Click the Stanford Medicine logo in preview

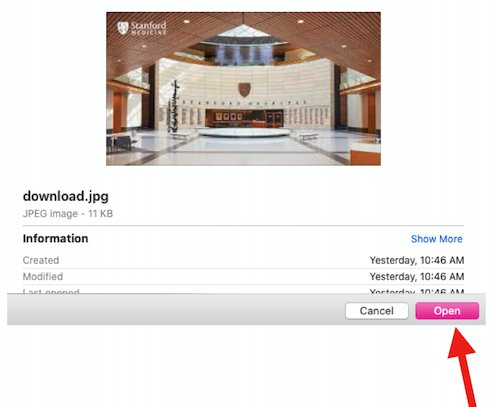point(142,28)
